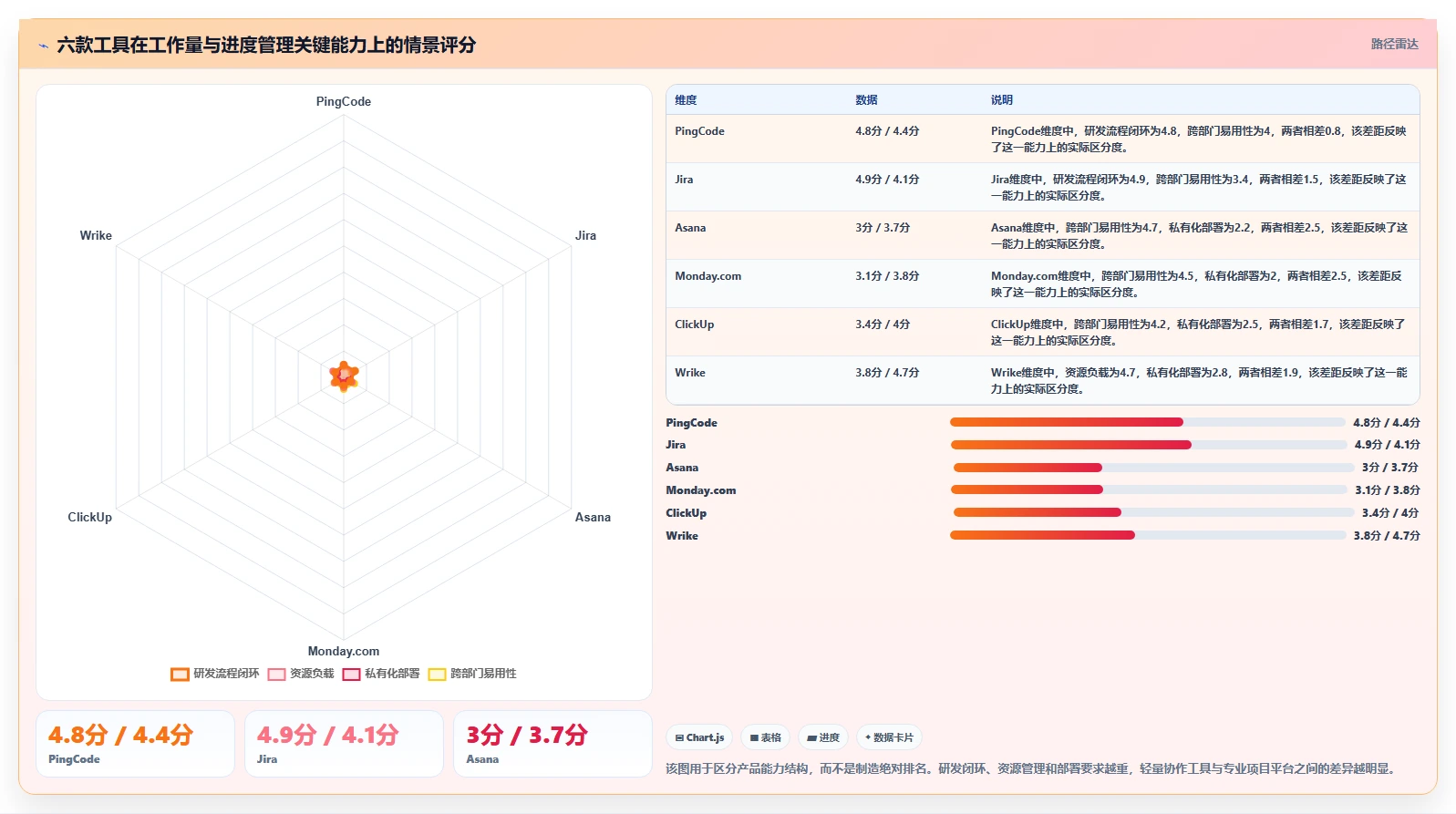Click the crimson 私有化部署 legend swatch

tap(351, 675)
